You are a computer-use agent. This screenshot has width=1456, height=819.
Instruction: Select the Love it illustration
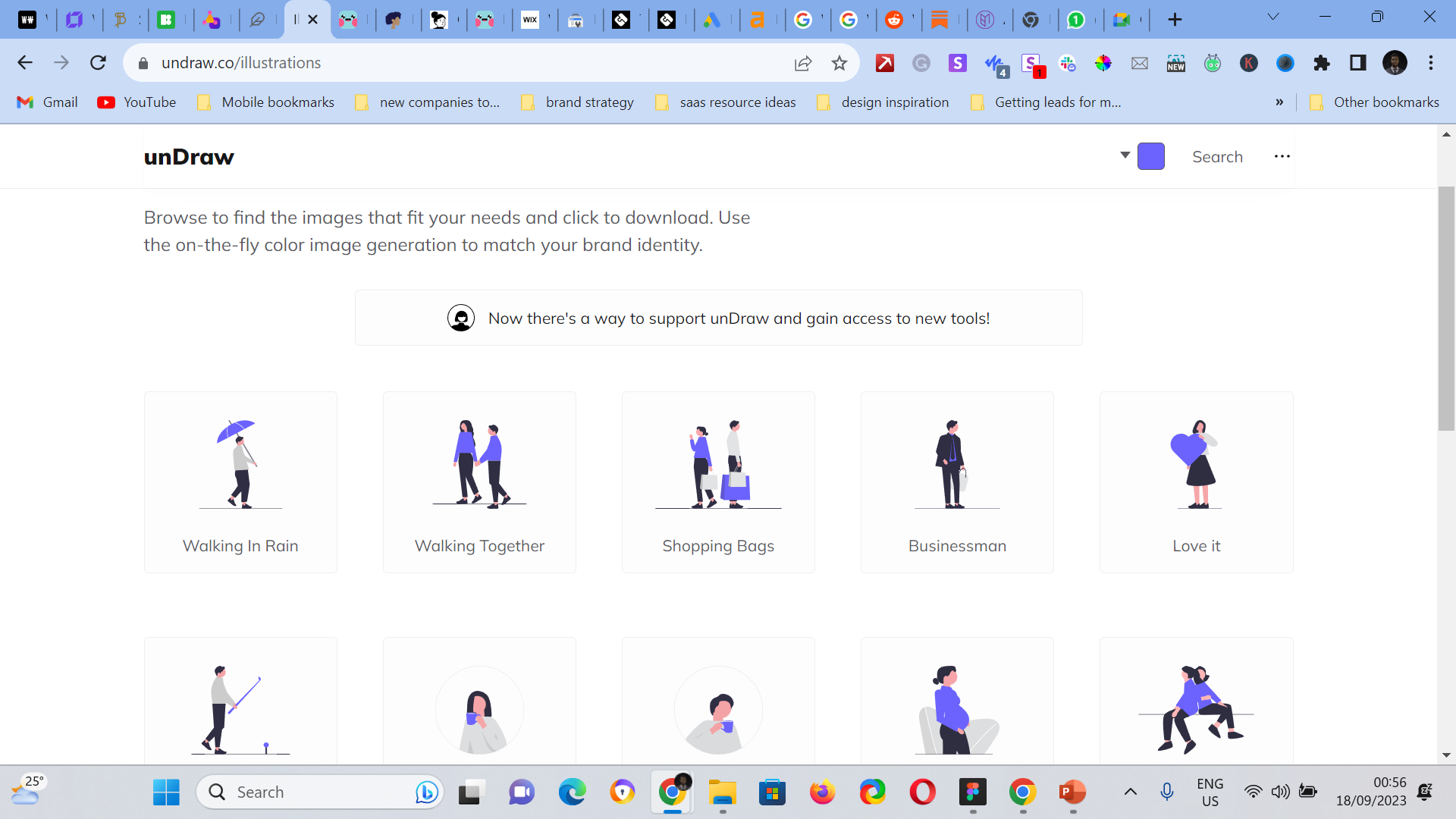click(x=1196, y=482)
